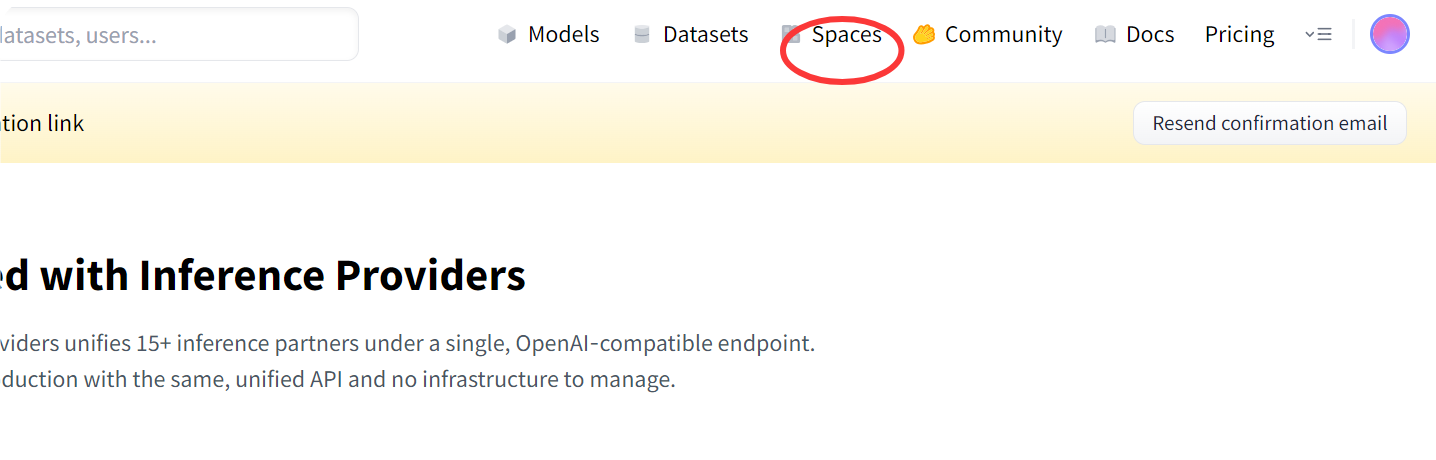1436x460 pixels.
Task: Click the Spaces icon in navbar
Action: pos(791,35)
